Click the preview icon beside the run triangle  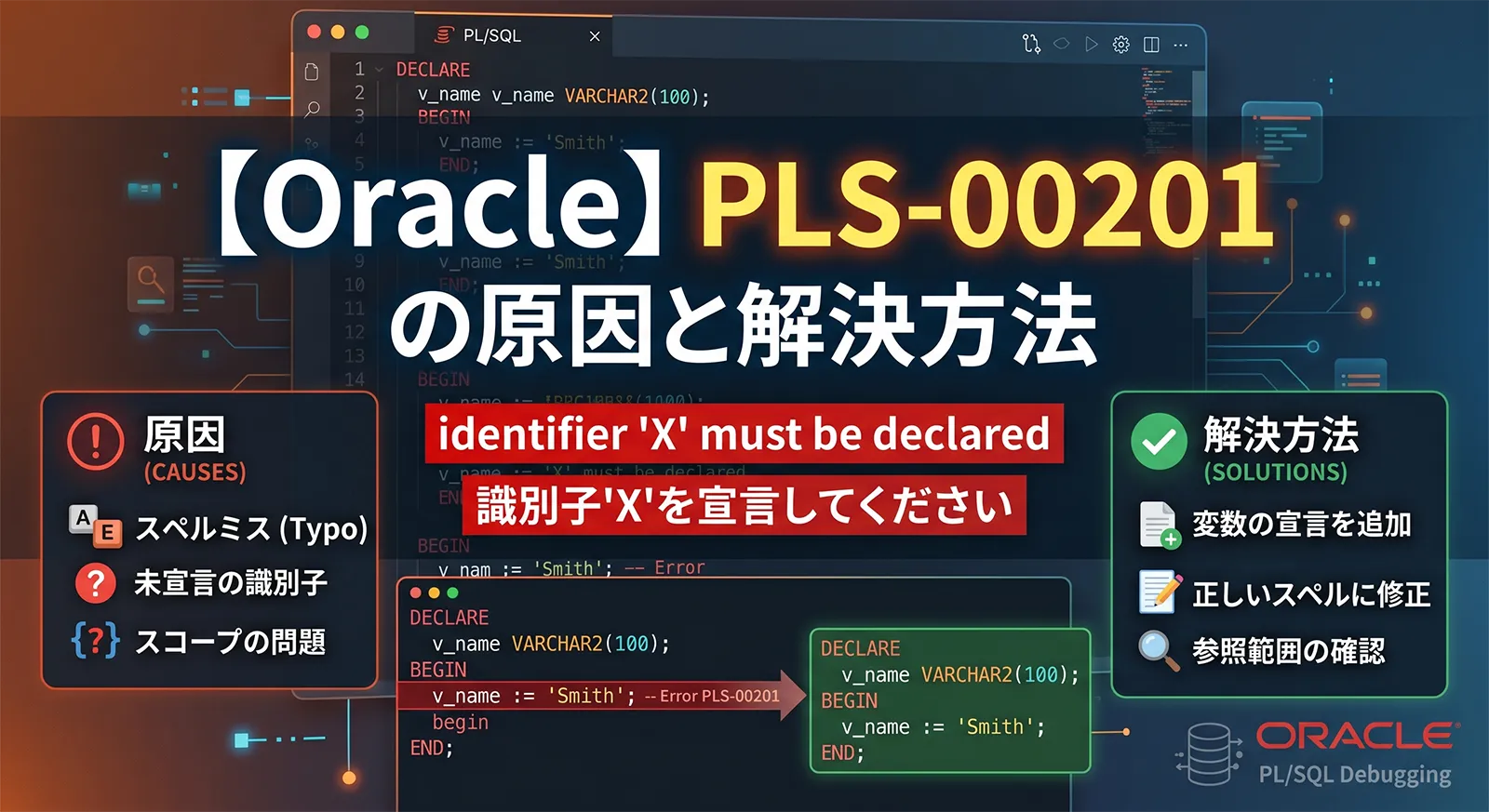(x=1062, y=44)
